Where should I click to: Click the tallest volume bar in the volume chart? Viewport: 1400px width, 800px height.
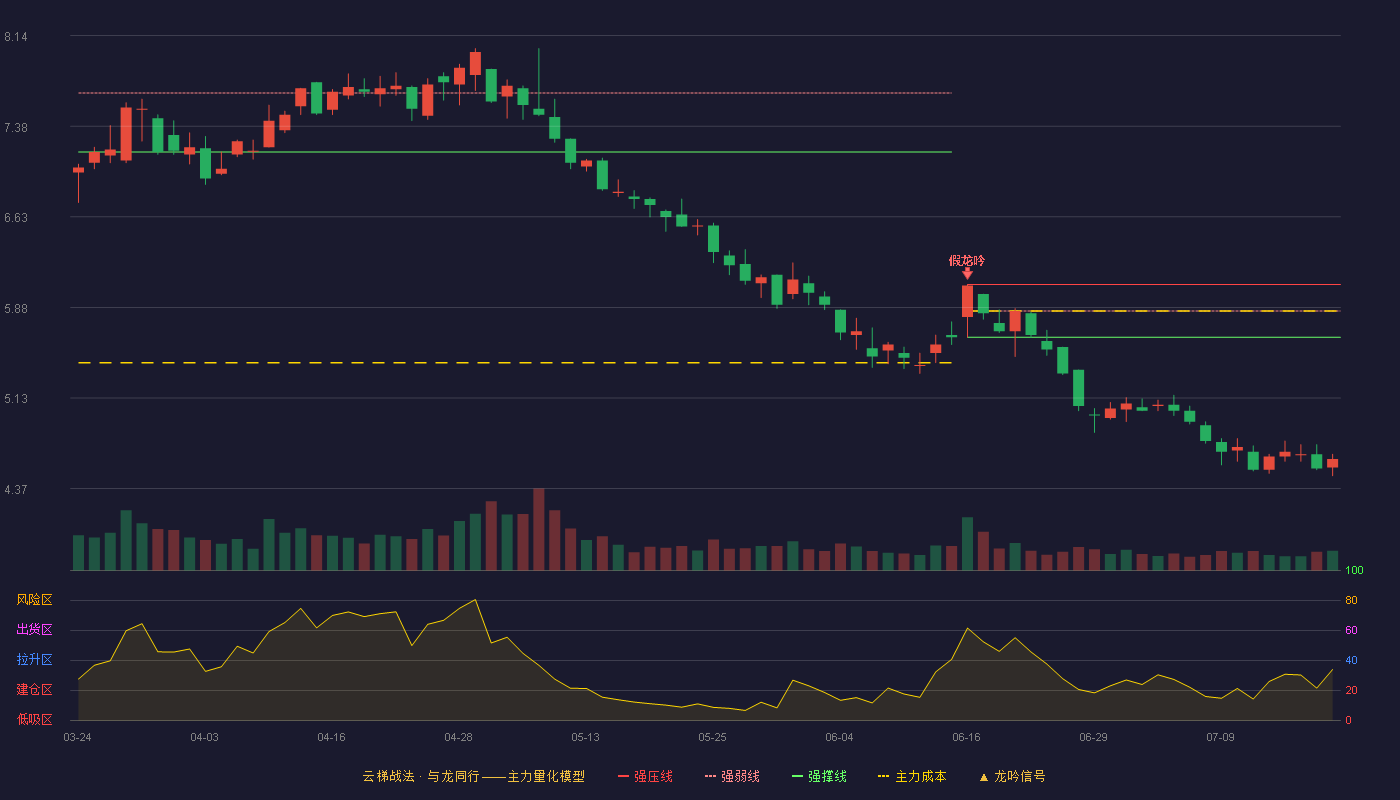(x=538, y=529)
